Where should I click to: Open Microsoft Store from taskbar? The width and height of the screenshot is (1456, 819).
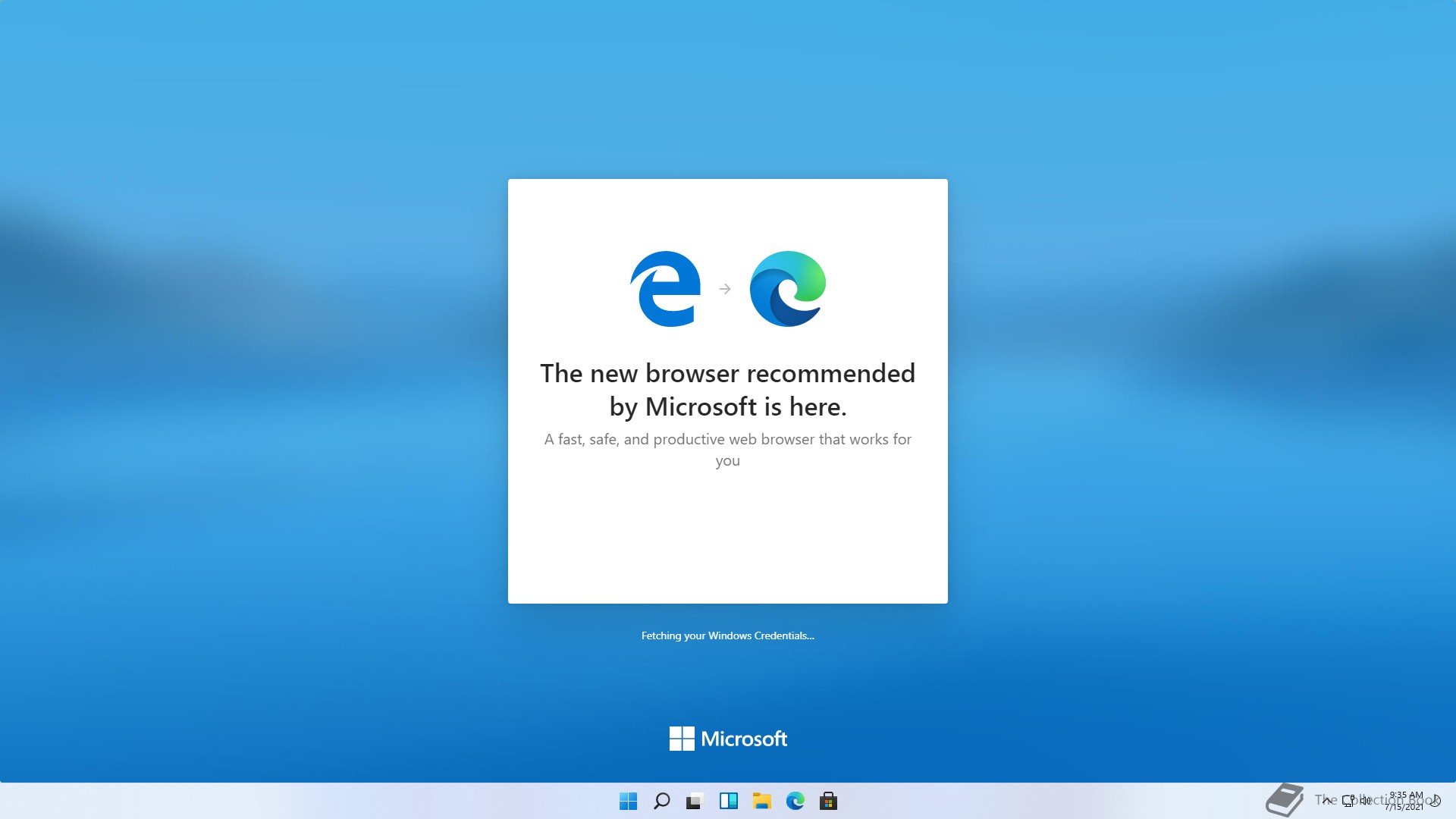click(x=828, y=801)
